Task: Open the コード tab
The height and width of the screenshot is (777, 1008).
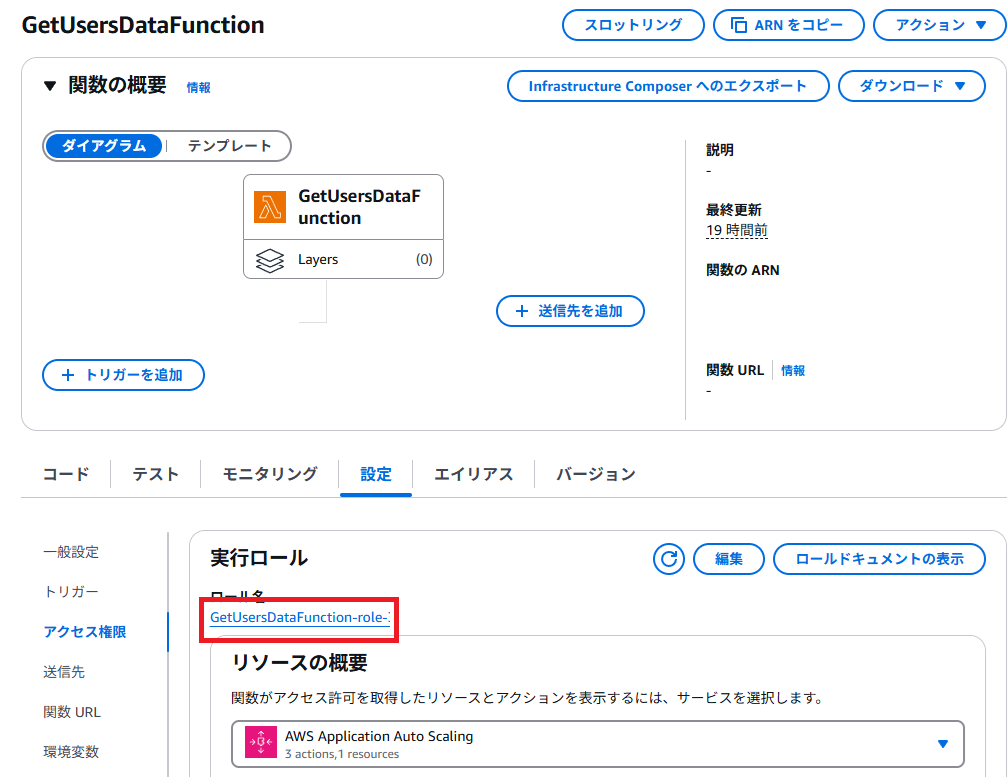Action: click(66, 474)
